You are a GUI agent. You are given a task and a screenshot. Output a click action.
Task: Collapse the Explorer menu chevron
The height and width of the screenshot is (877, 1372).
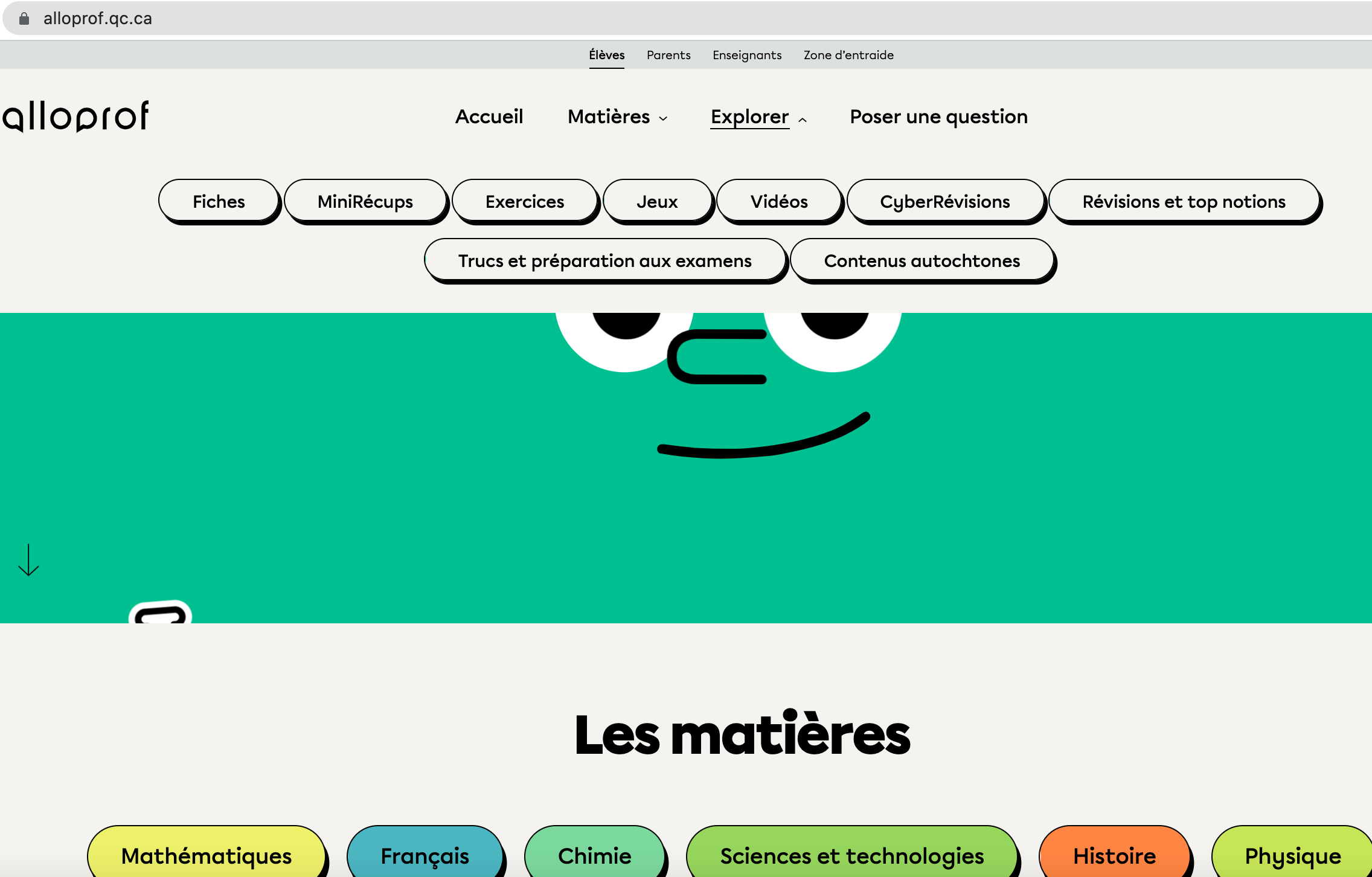pos(803,120)
